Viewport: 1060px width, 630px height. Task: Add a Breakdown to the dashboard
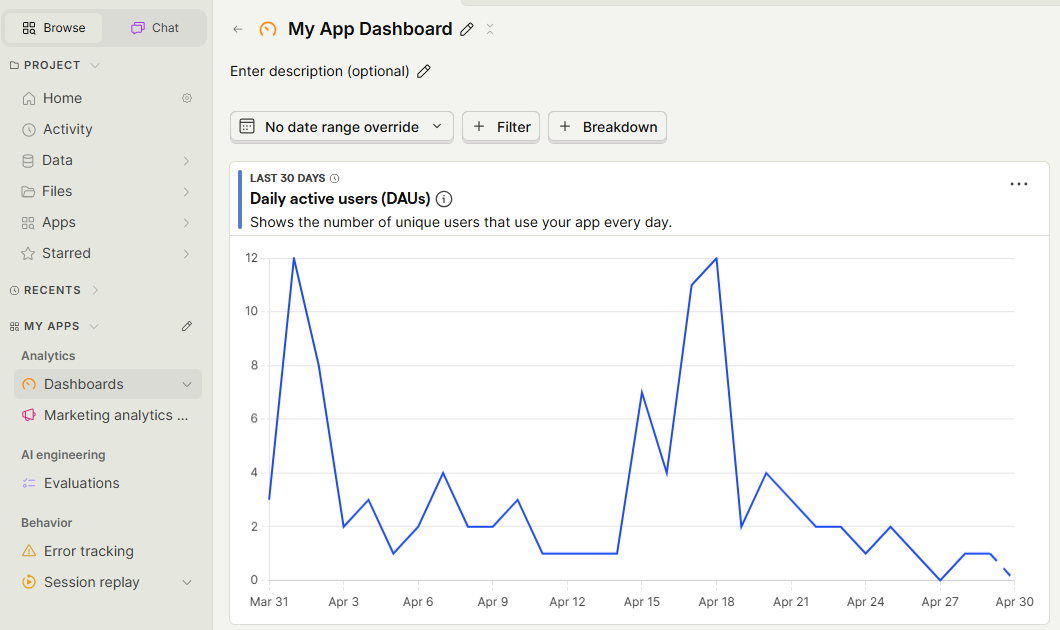pyautogui.click(x=607, y=127)
